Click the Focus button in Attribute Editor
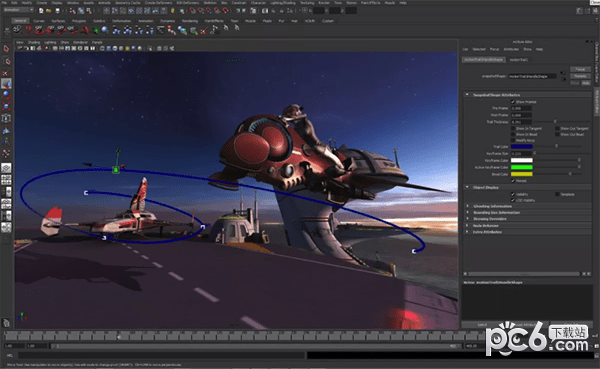 click(x=580, y=69)
